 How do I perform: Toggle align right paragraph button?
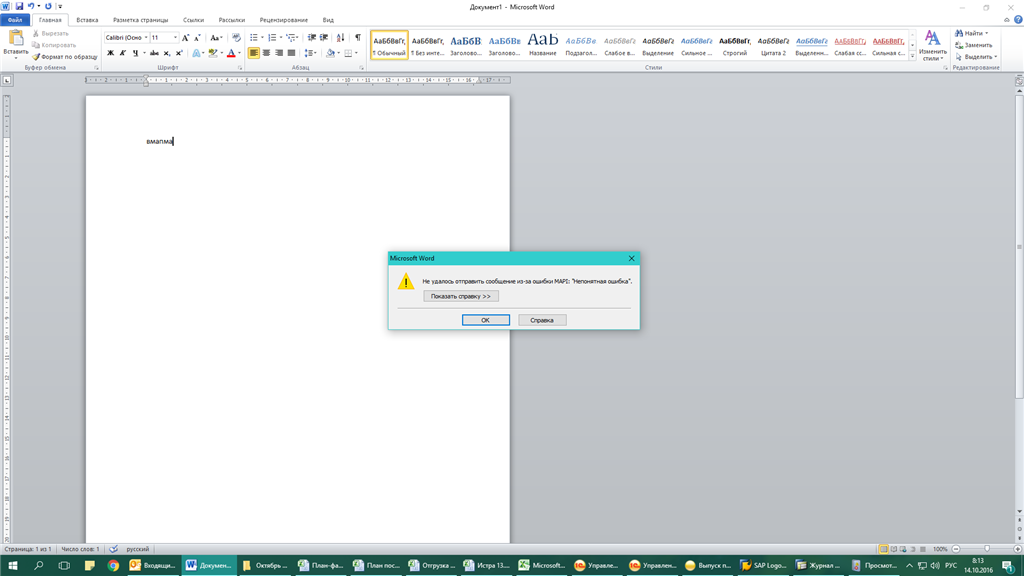(279, 53)
